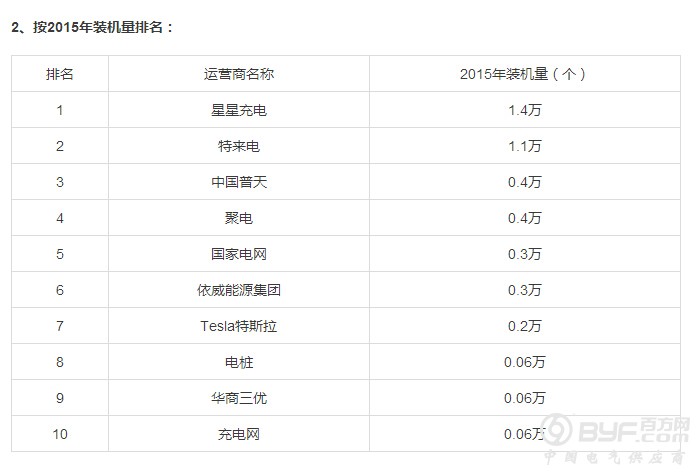This screenshot has height=475, width=700.
Task: Select the 0.06万 value for 华商三优
Action: (x=525, y=398)
